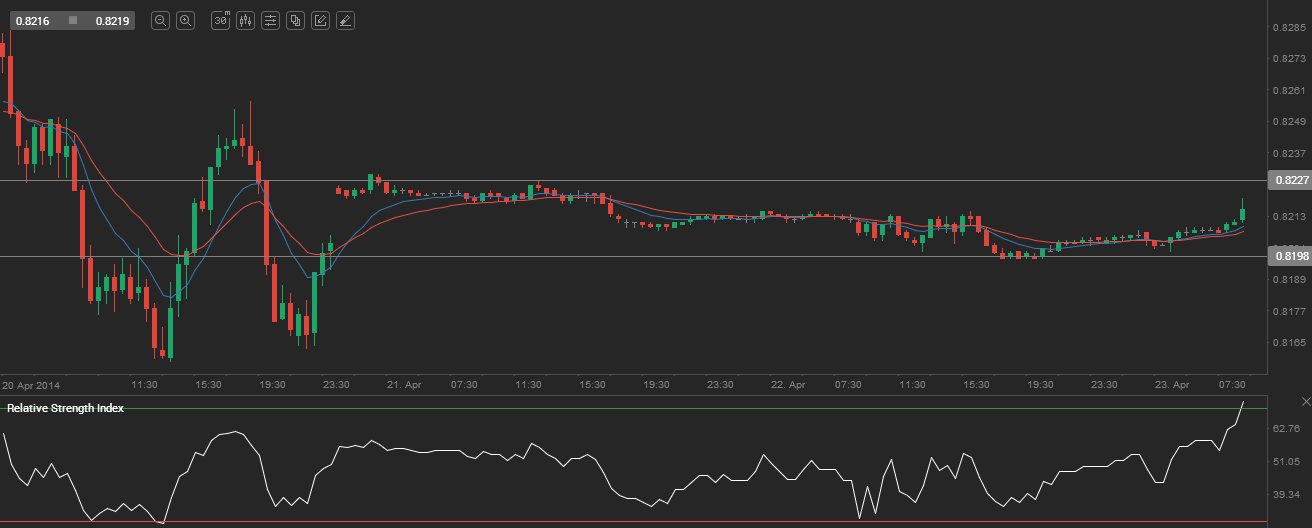
Task: Click the 22. Apr date label
Action: (788, 384)
